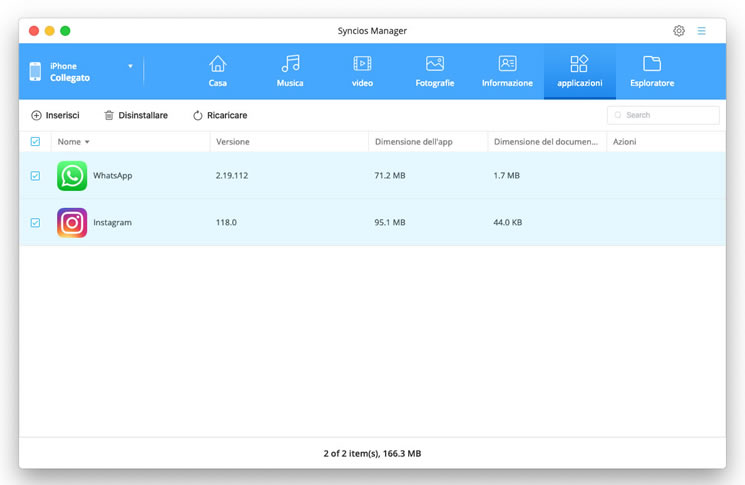The height and width of the screenshot is (485, 745).
Task: Open the Informazione tab
Action: tap(507, 71)
